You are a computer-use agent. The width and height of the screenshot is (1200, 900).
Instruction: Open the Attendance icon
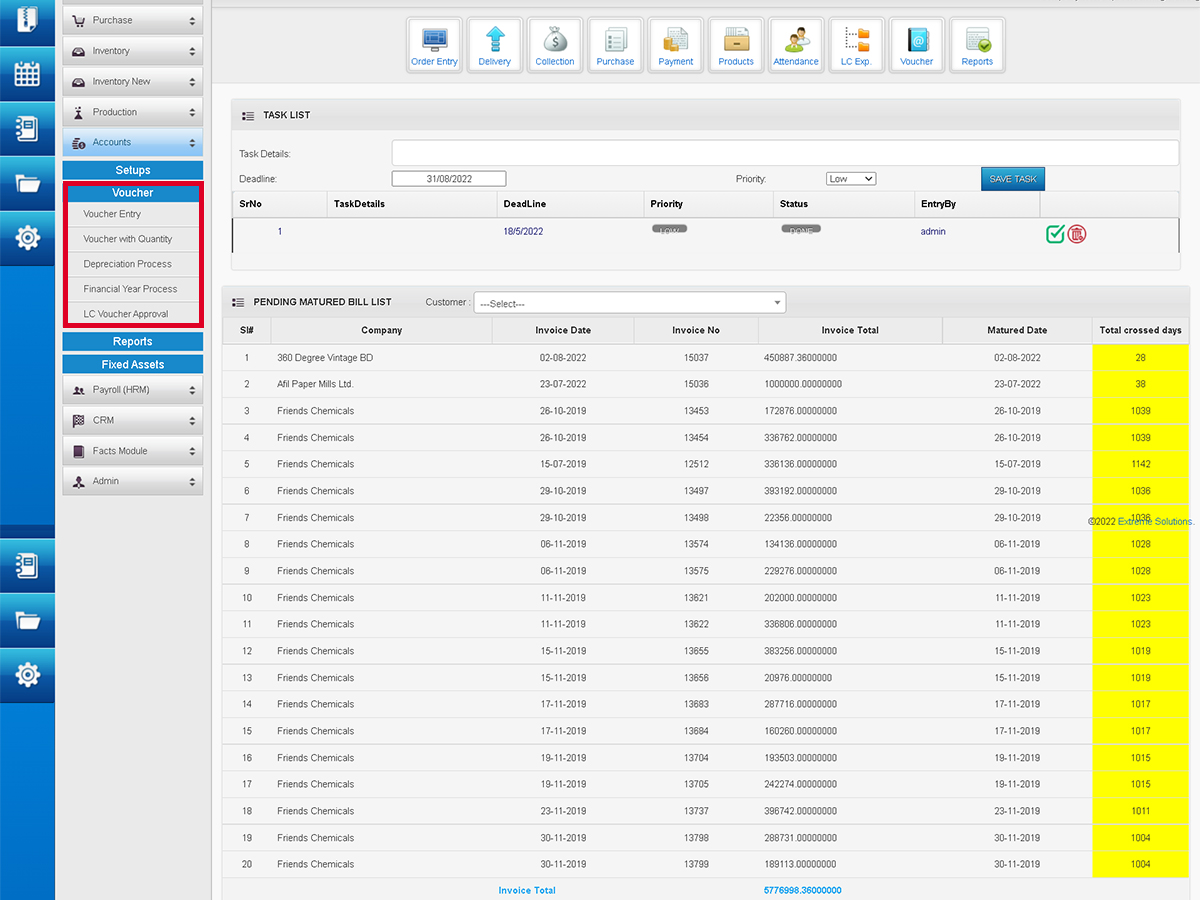click(796, 45)
